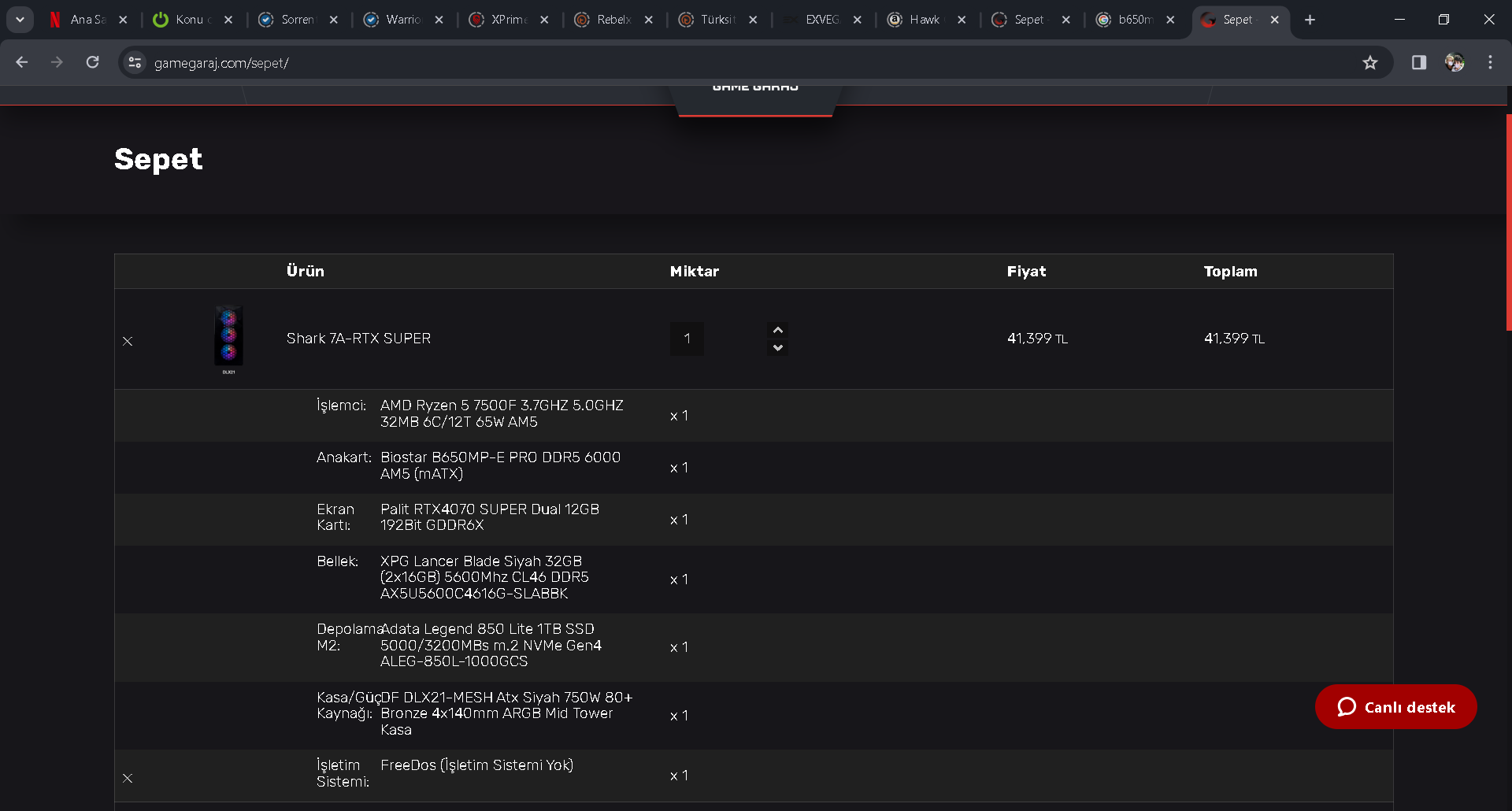This screenshot has width=1512, height=811.
Task: Click the 'Miktar' column header
Action: click(694, 272)
